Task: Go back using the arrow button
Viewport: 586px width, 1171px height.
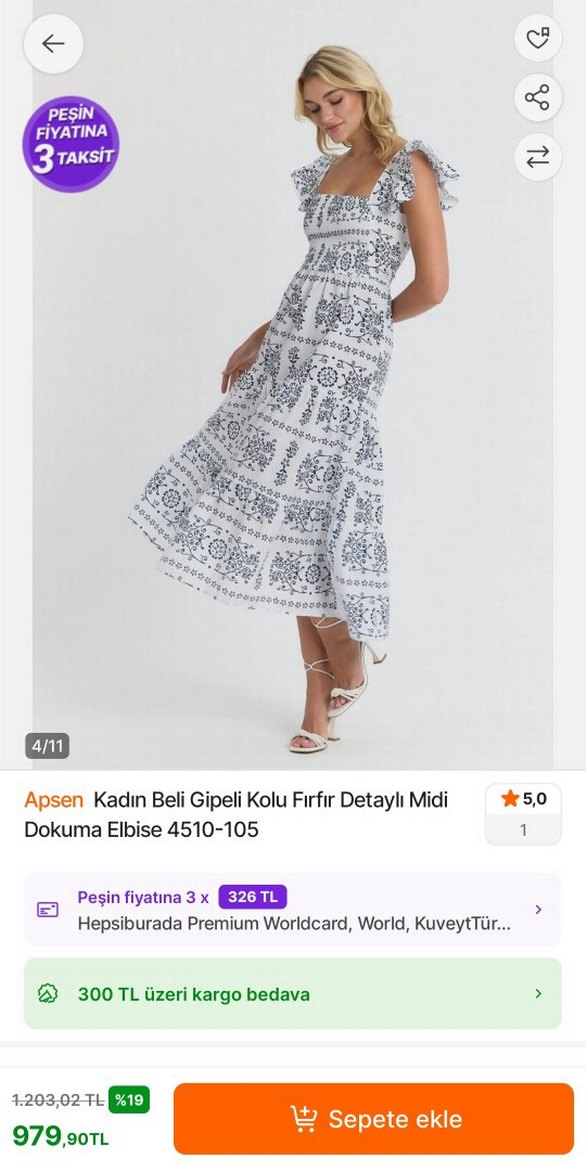Action: click(x=53, y=44)
